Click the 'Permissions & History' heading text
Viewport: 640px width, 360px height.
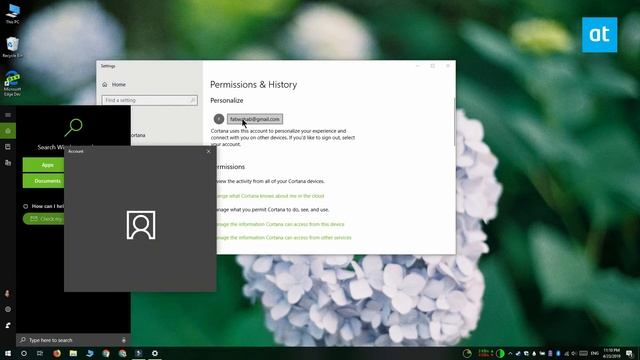point(253,84)
